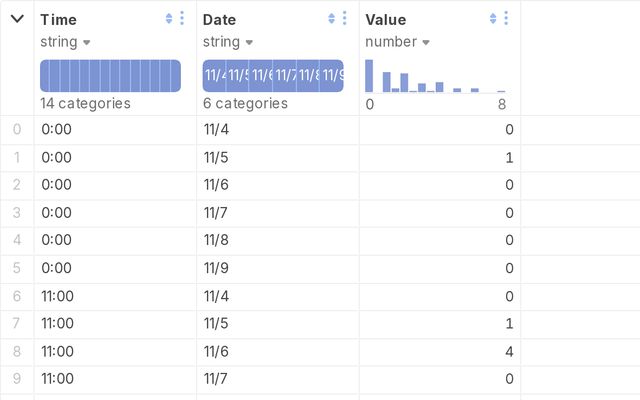This screenshot has height=400, width=640.
Task: Sort the Date column using arrows icon
Action: 332,19
